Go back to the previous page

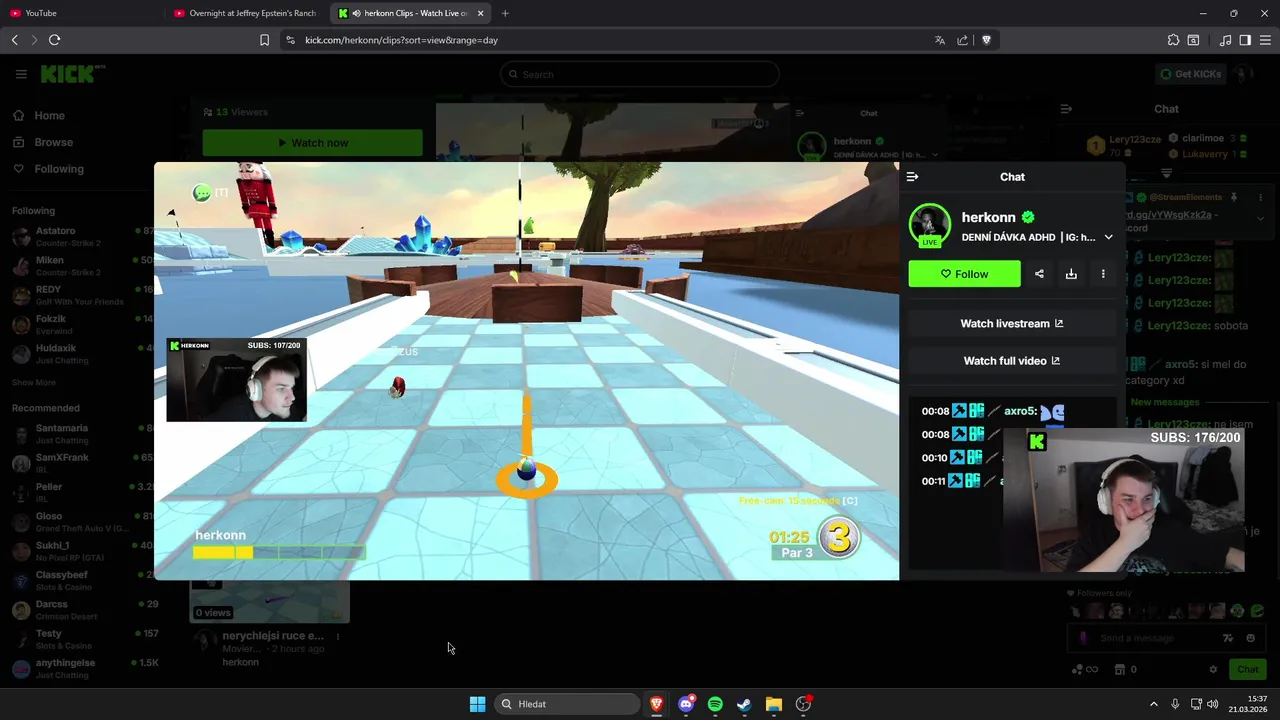[14, 40]
